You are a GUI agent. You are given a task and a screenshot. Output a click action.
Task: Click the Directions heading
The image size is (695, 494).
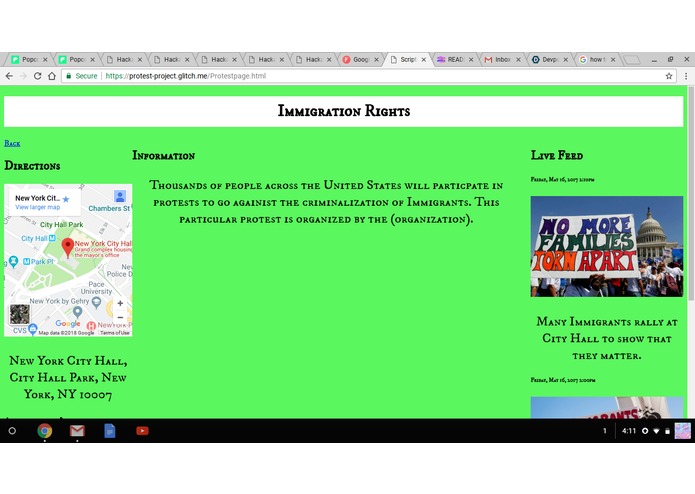pyautogui.click(x=32, y=166)
